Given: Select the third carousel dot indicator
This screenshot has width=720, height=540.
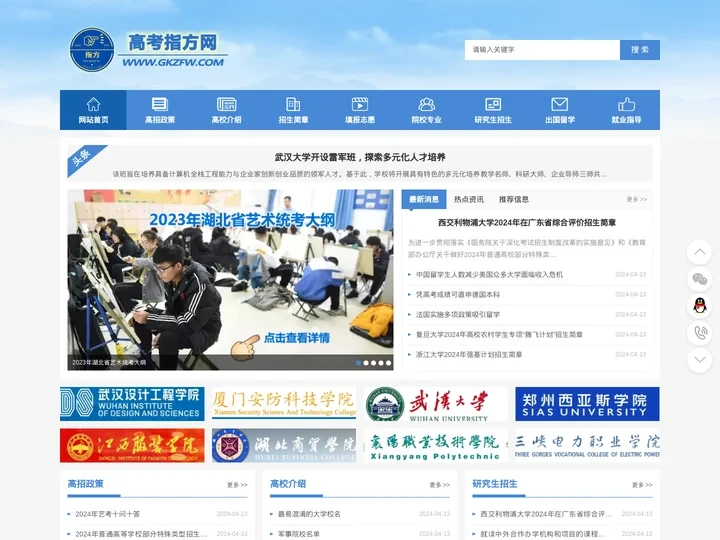Looking at the screenshot, I should (373, 363).
